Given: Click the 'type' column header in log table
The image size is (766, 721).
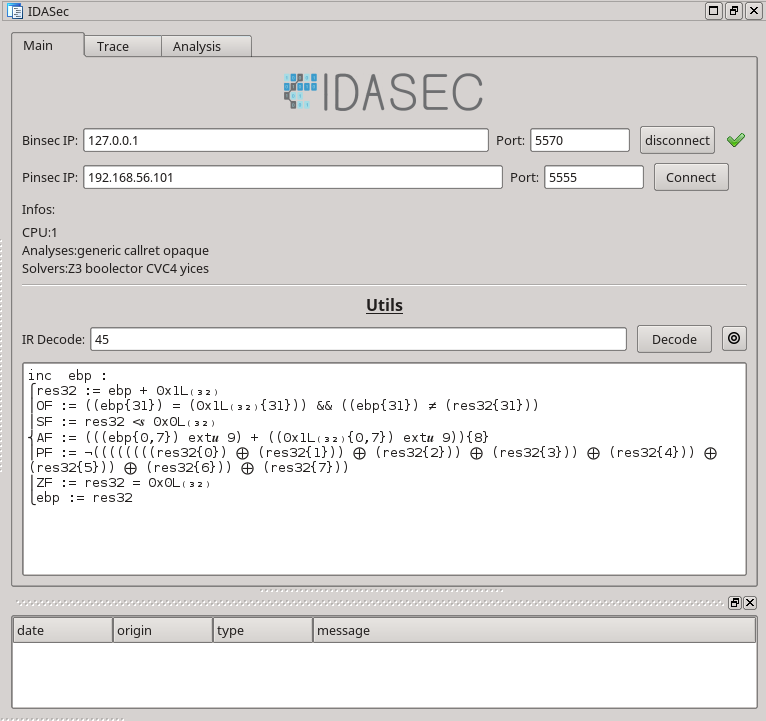Looking at the screenshot, I should (x=263, y=630).
